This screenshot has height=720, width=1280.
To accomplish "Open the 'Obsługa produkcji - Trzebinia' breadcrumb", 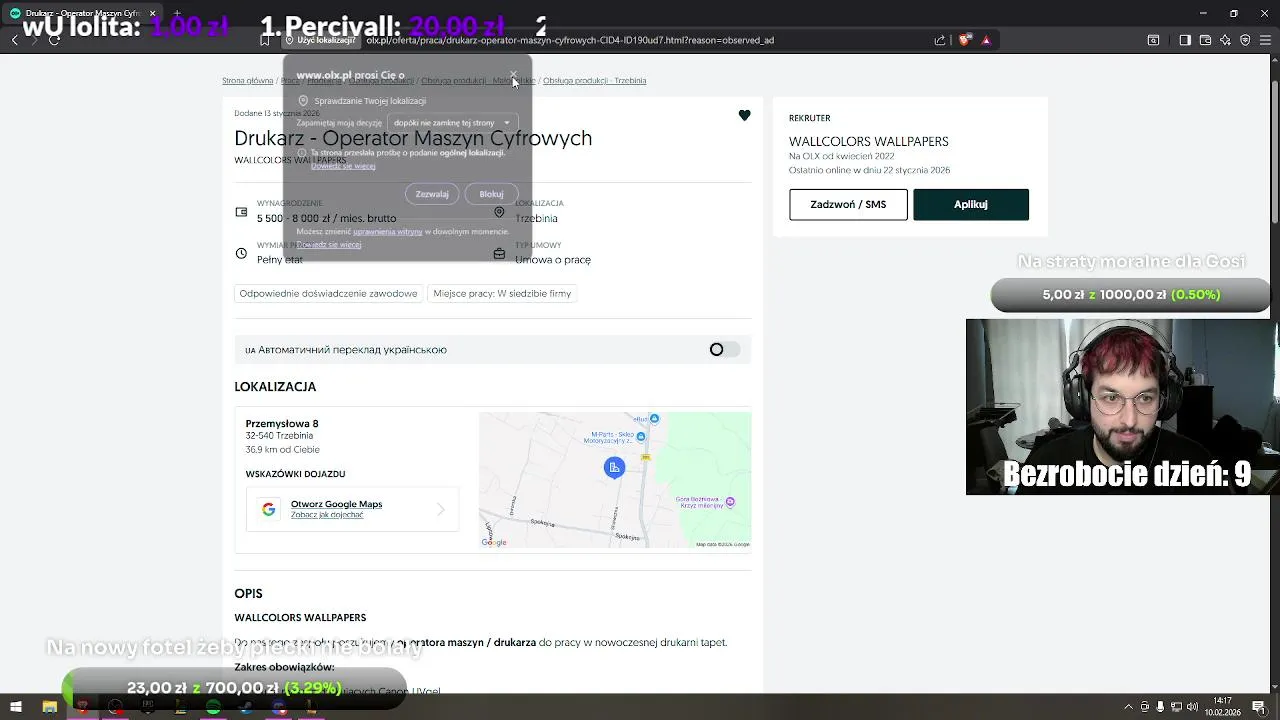I will click(594, 80).
